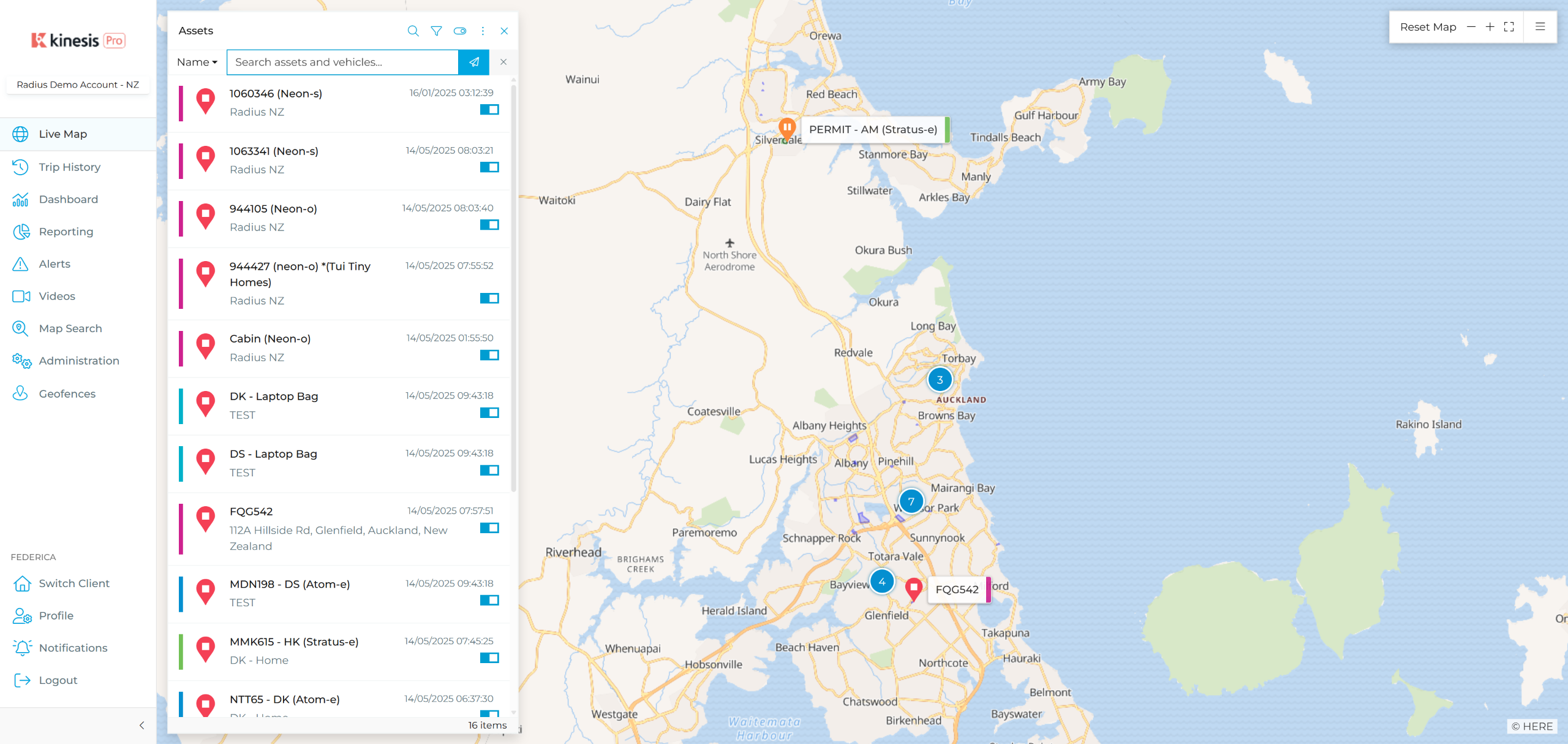
Task: Click the blue send search button
Action: [x=473, y=62]
